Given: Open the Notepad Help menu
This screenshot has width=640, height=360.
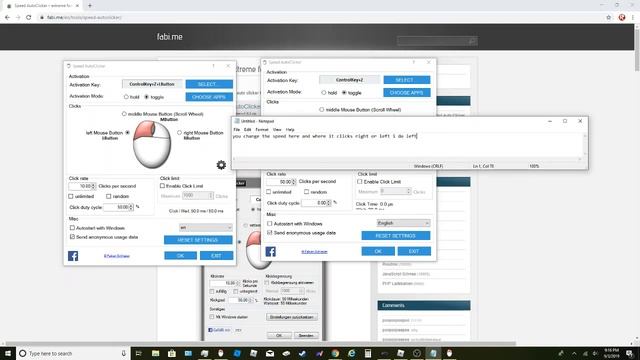Looking at the screenshot, I should coord(290,130).
